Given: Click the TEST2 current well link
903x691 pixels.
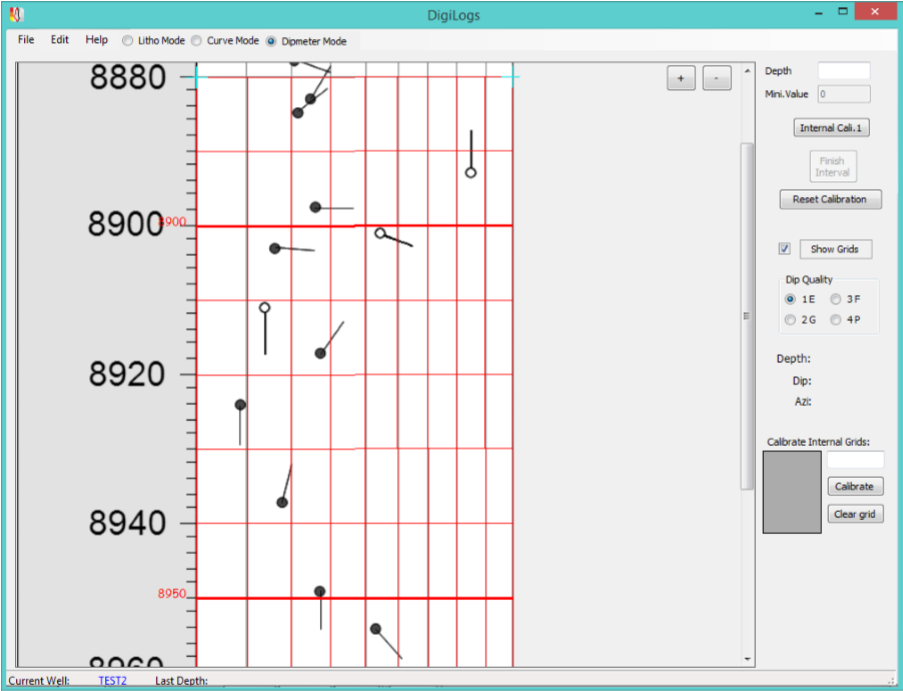Looking at the screenshot, I should (112, 681).
